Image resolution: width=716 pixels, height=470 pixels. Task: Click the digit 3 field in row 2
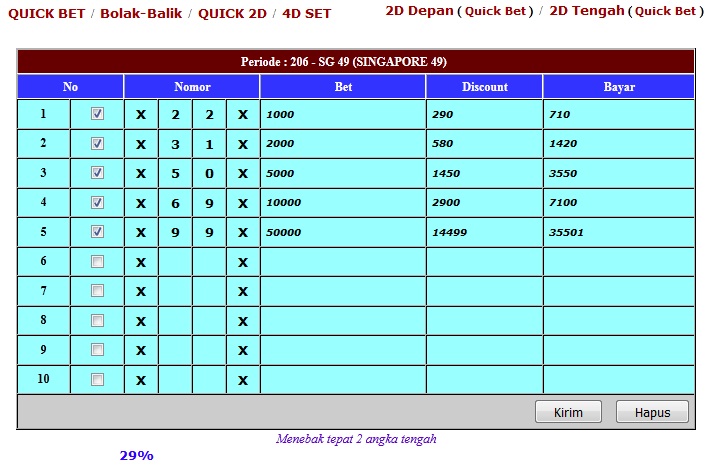175,144
